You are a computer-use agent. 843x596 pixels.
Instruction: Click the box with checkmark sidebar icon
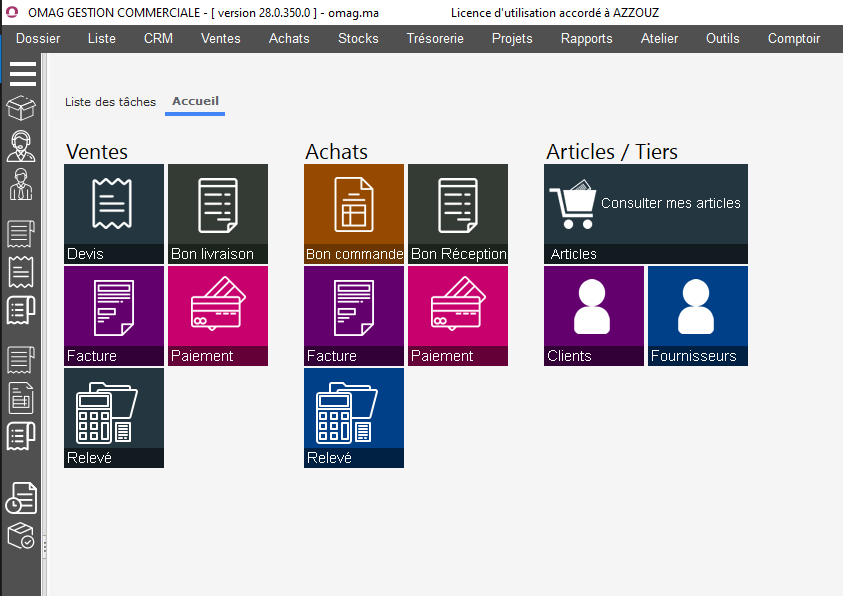coord(21,536)
